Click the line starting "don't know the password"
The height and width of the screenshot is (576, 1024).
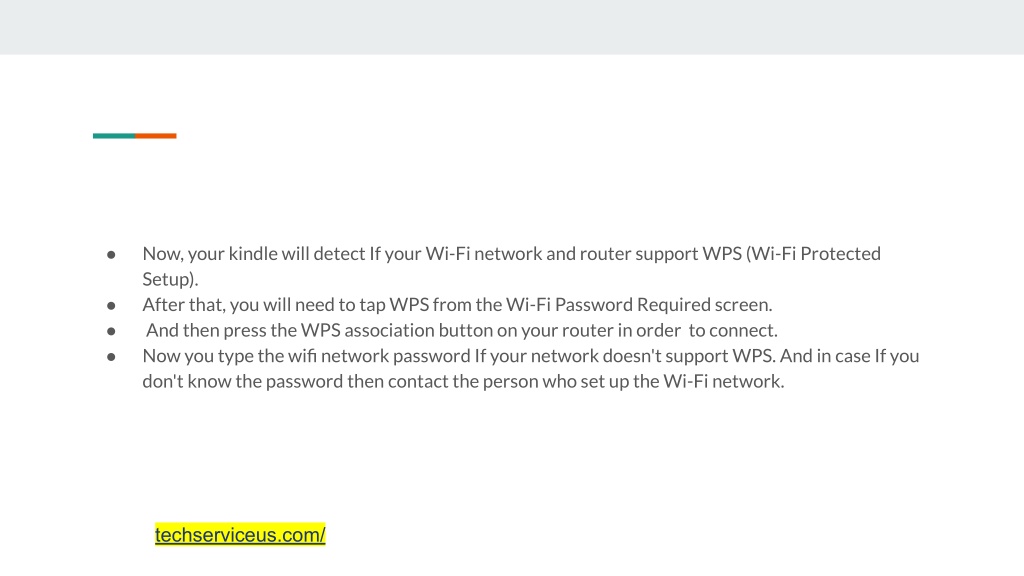(463, 381)
